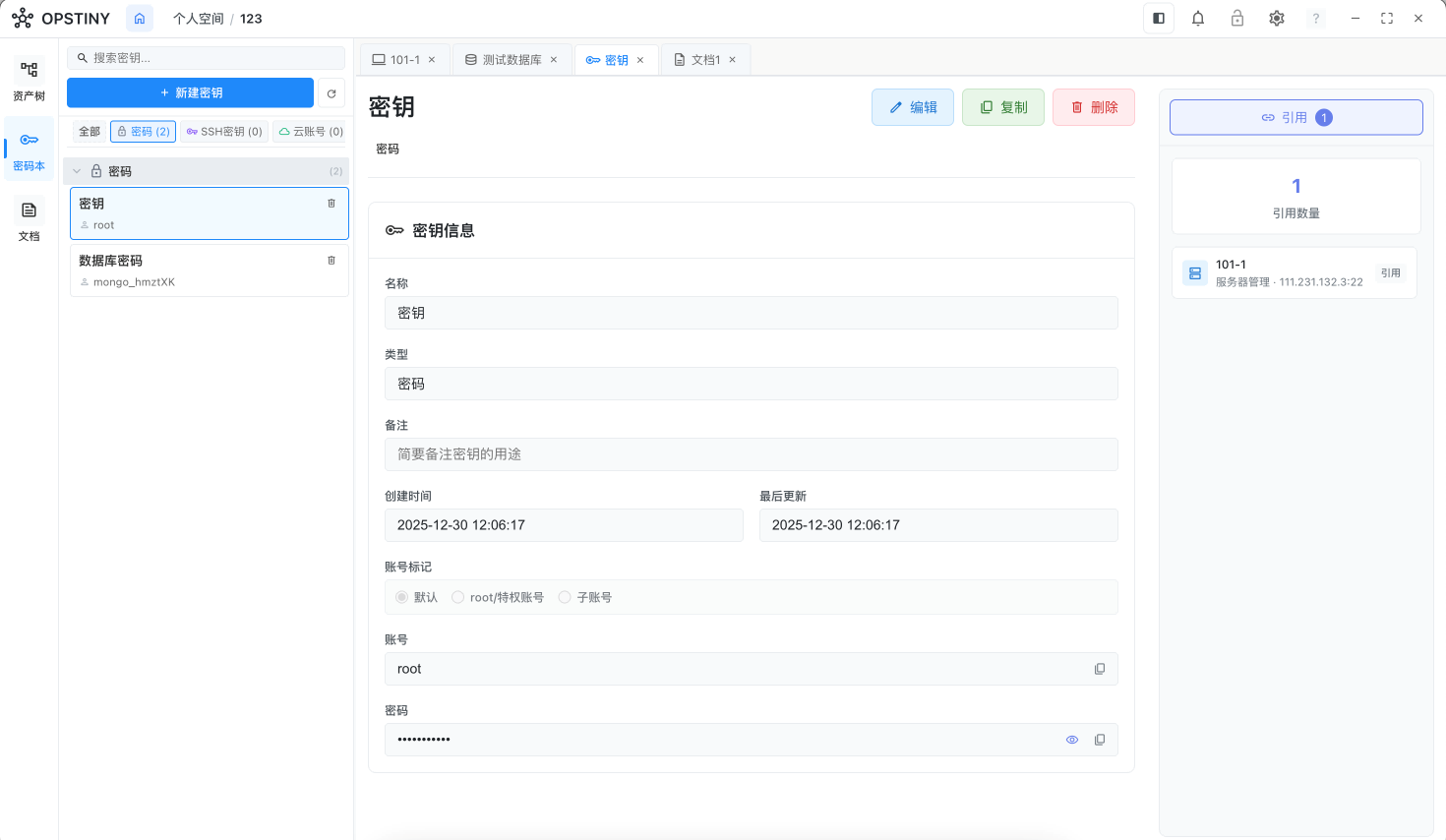Screen dimensions: 1446x840
Task: Click 新建密钥 to create a secret
Action: click(x=190, y=92)
